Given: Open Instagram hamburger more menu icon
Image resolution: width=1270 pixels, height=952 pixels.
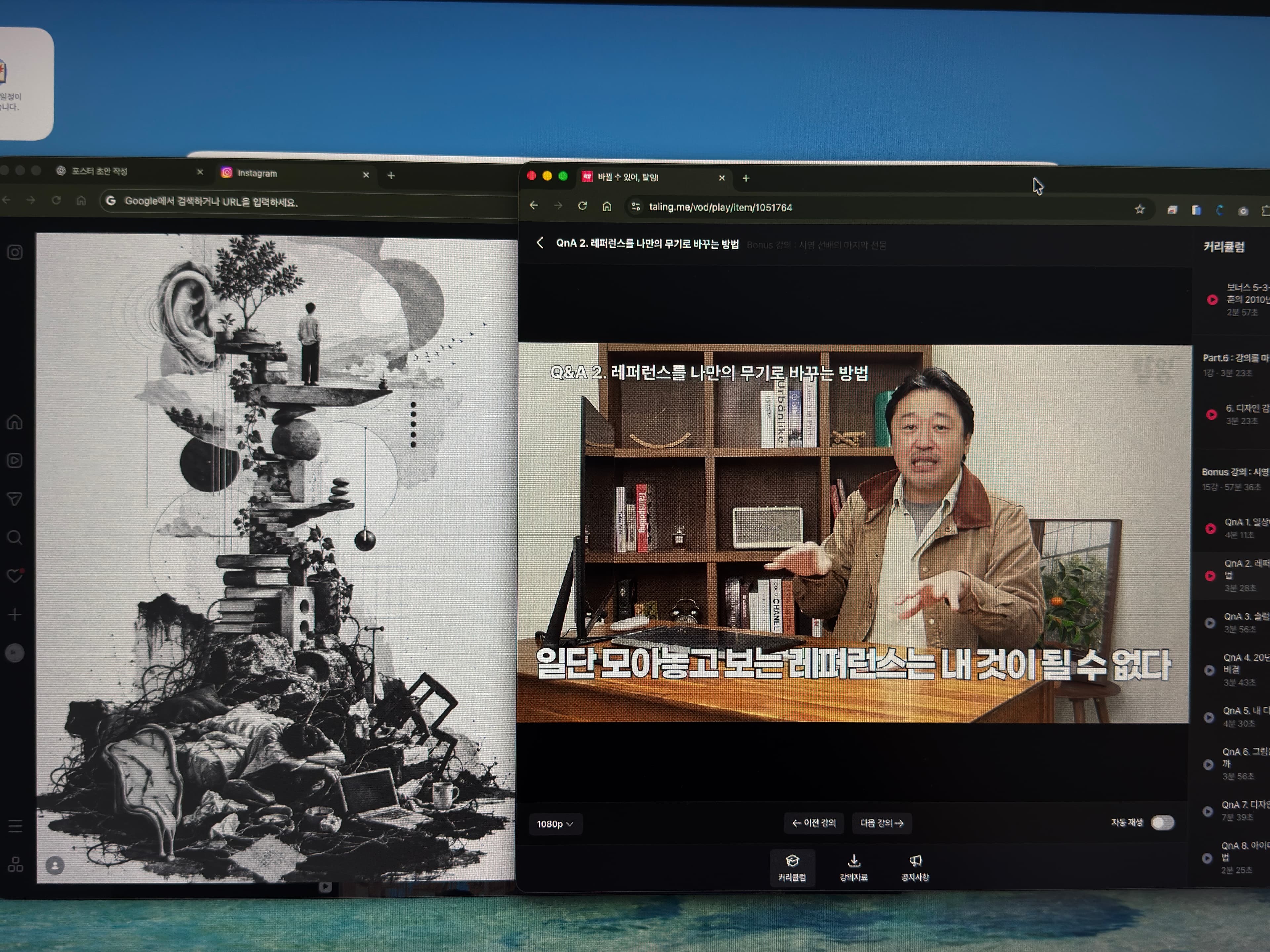Looking at the screenshot, I should click(16, 826).
